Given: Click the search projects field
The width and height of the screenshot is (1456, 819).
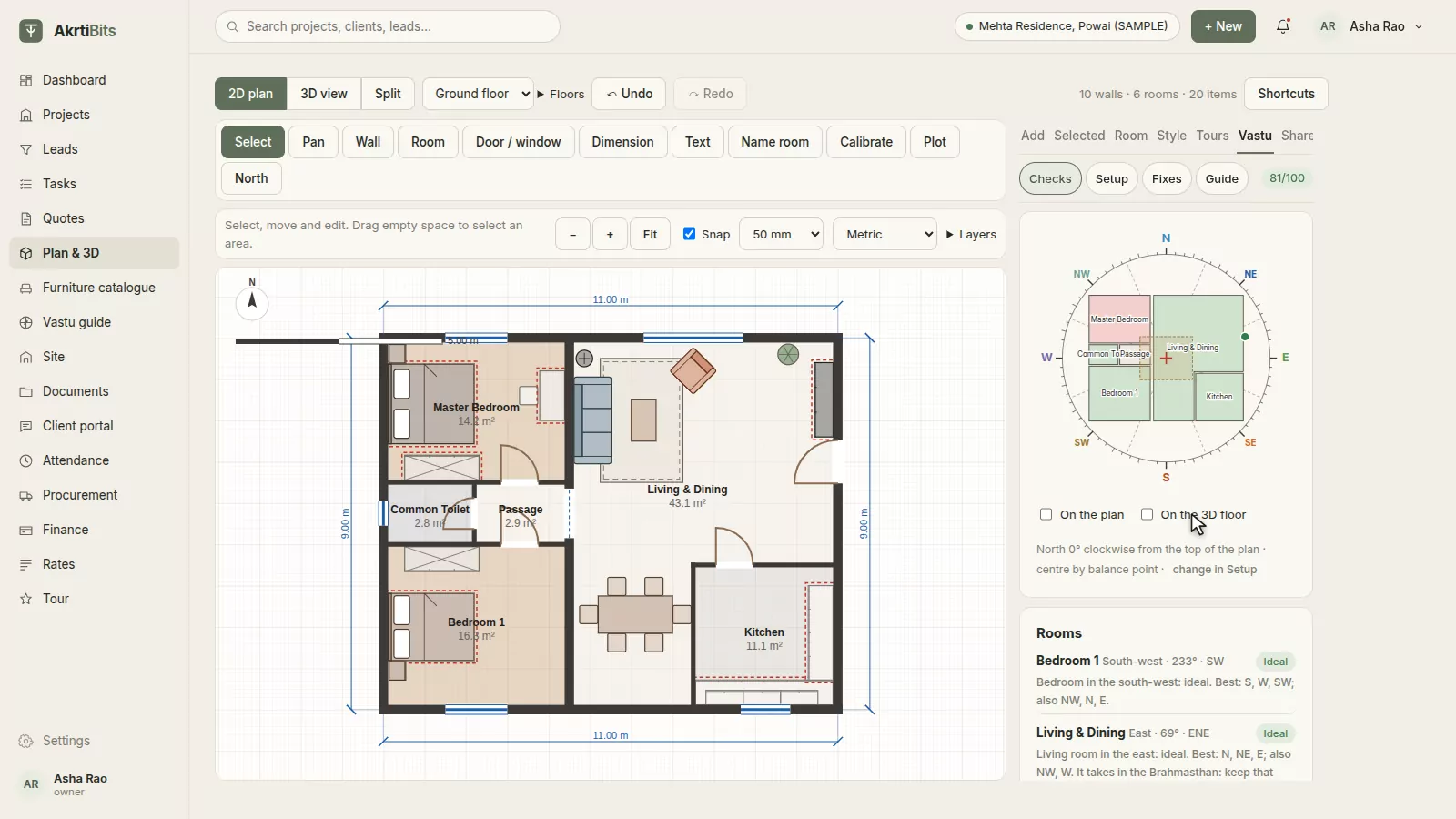Looking at the screenshot, I should pyautogui.click(x=388, y=26).
